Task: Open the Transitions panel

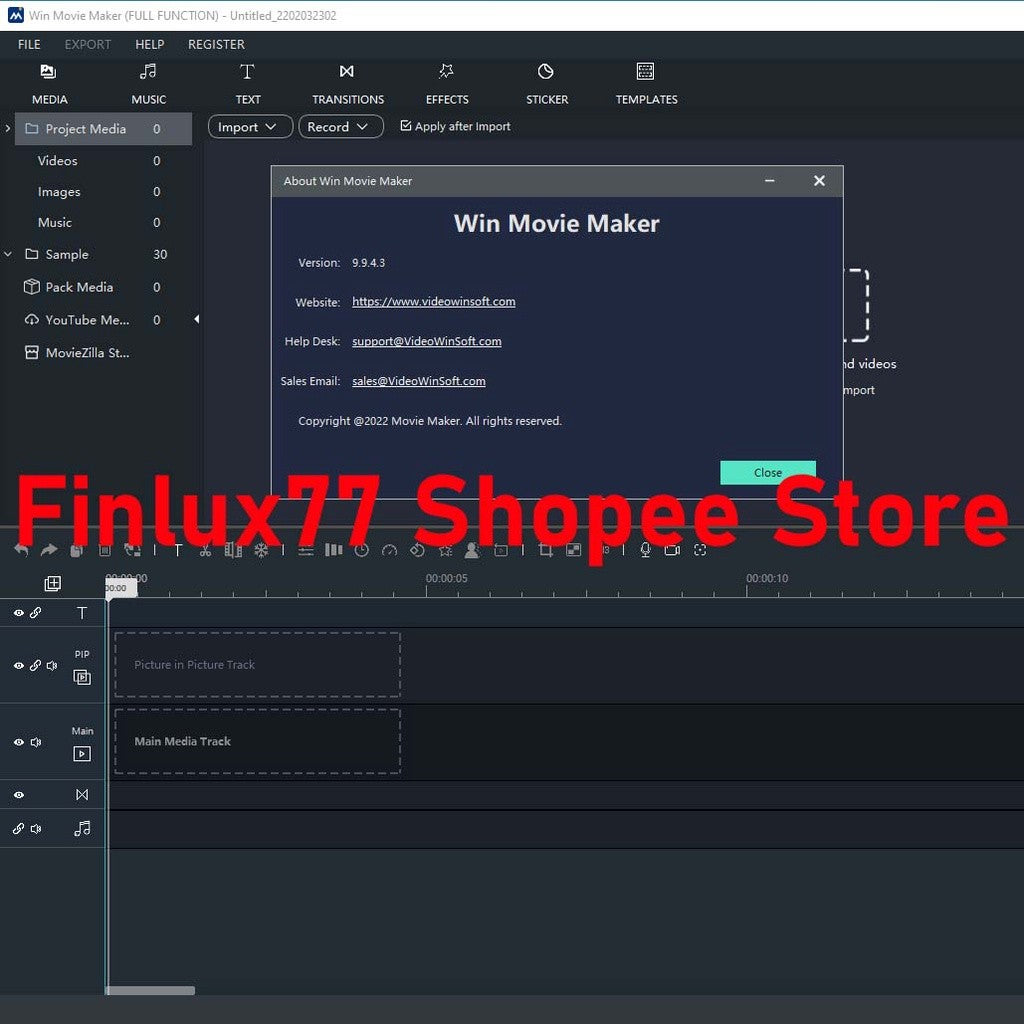Action: point(347,83)
